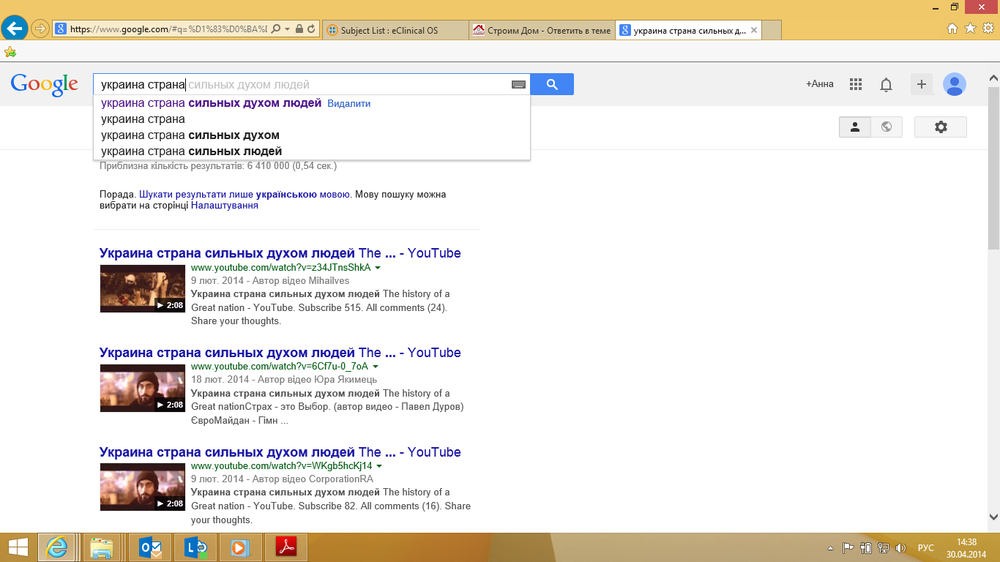1000x562 pixels.
Task: Open second YouTube result title 6Cf7u-0_7oA
Action: 280,352
